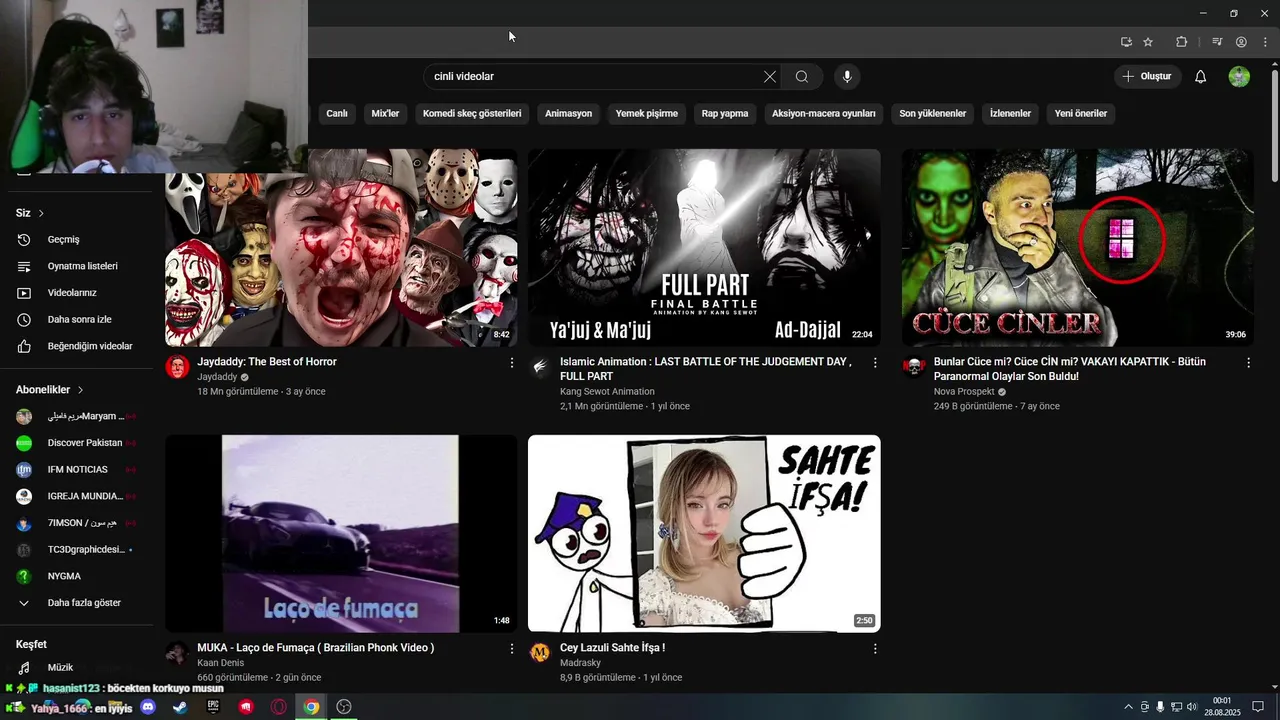Open Opera browser from the taskbar

click(279, 707)
